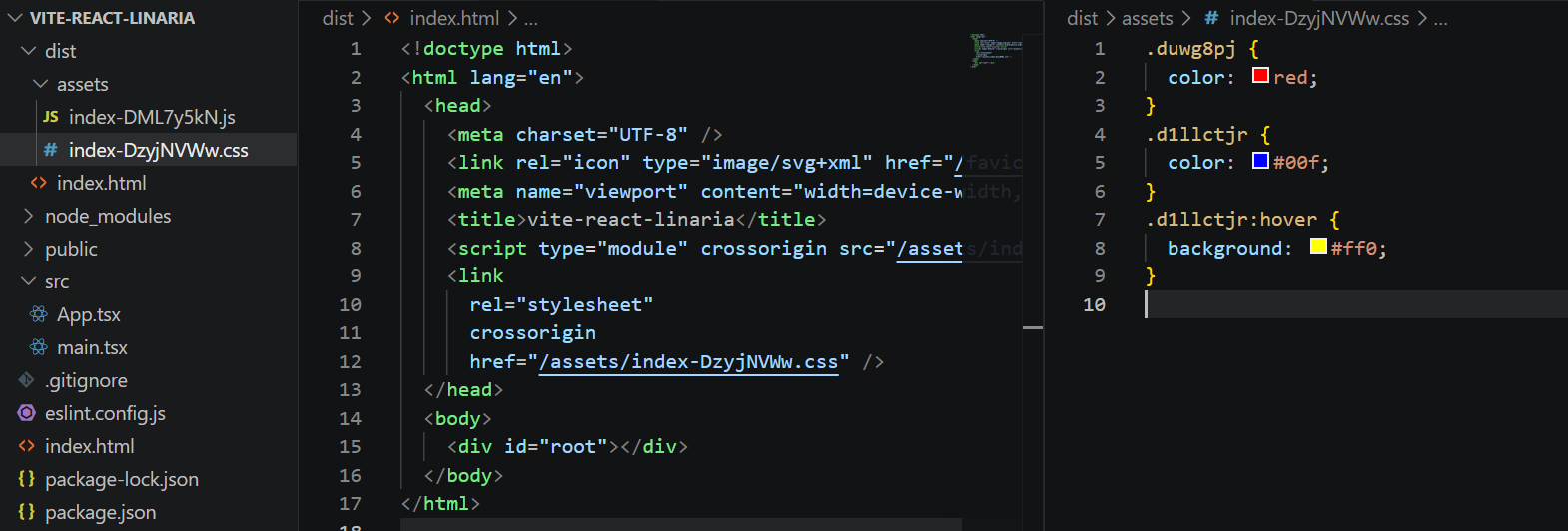Click the HTML icon in the index.html breadcrumb
The width and height of the screenshot is (1568, 531).
(392, 18)
